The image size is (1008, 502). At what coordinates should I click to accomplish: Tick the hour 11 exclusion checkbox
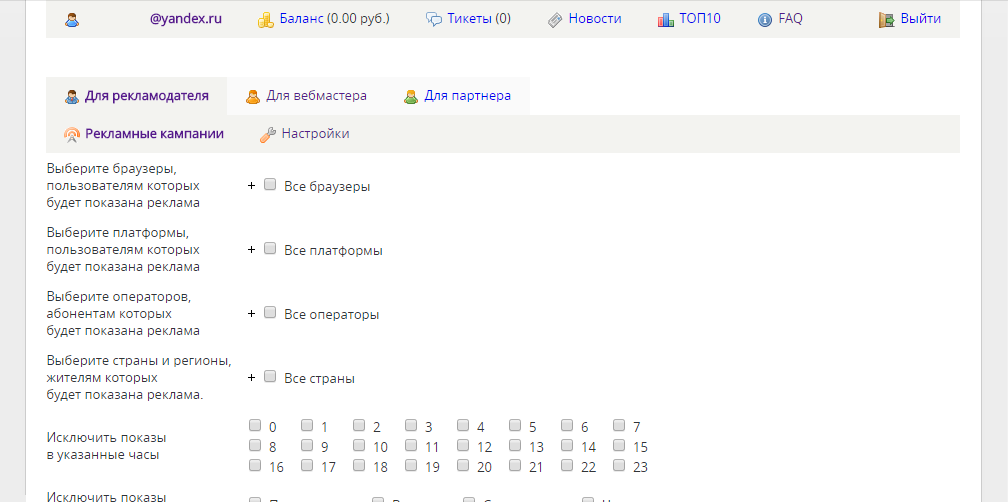[411, 445]
